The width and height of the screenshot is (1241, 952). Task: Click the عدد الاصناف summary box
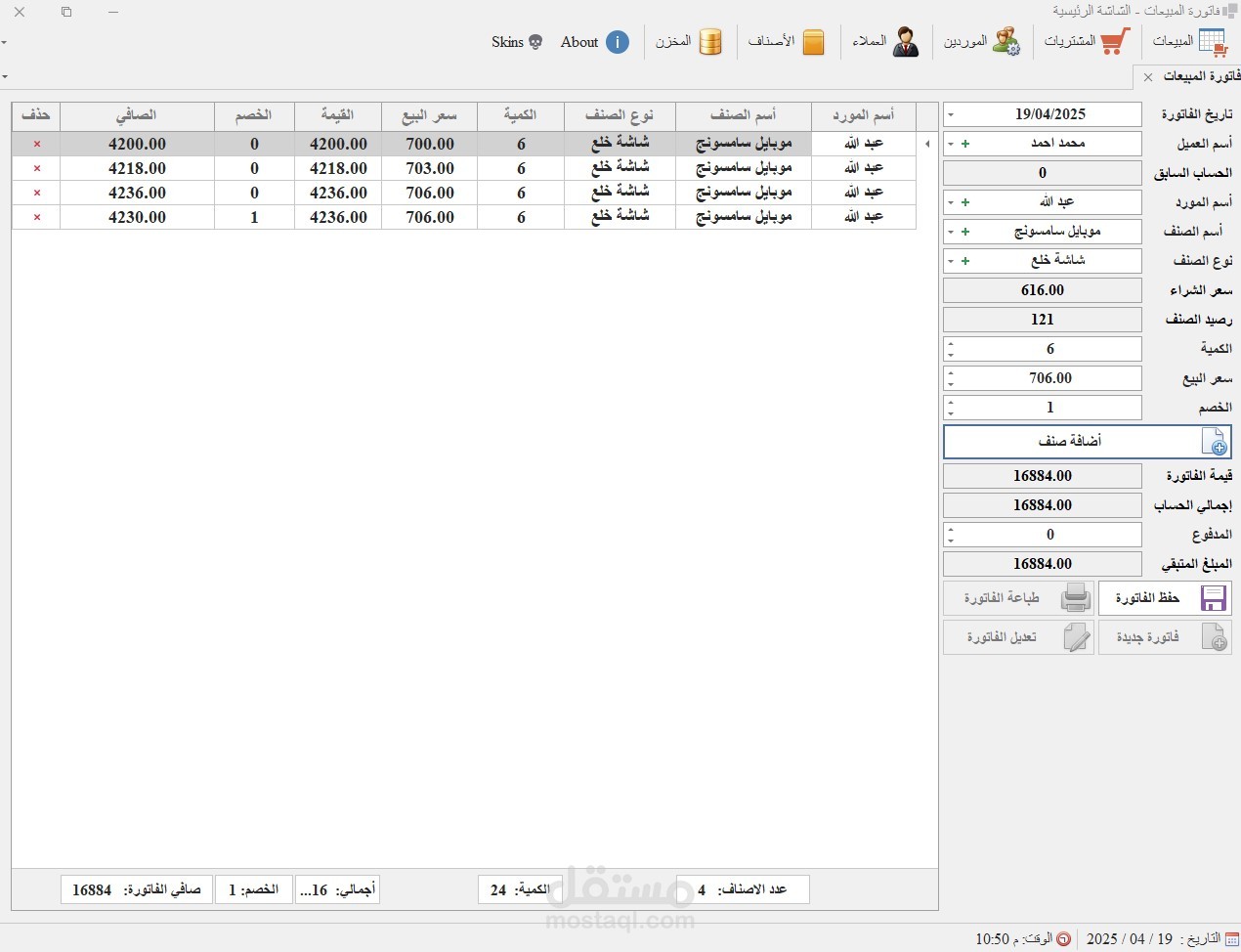point(743,889)
